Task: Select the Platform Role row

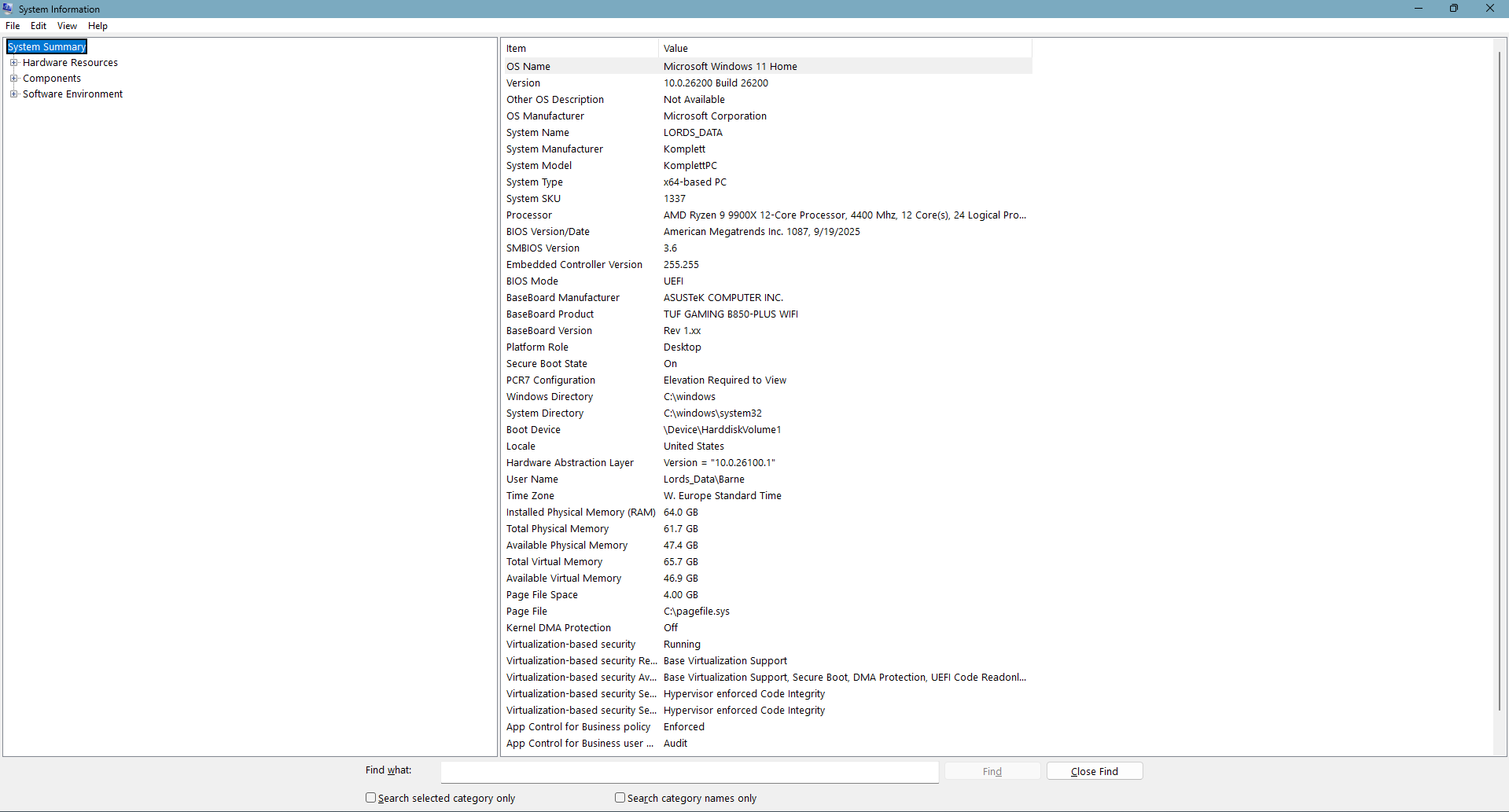Action: (x=768, y=347)
